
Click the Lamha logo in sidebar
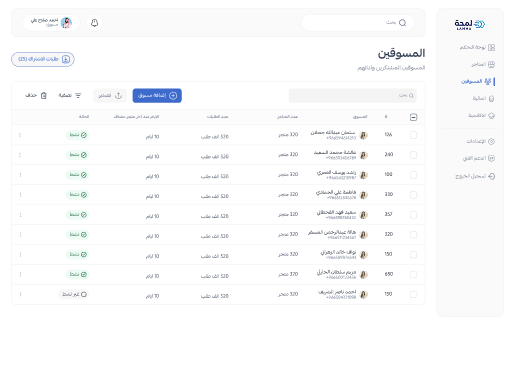pos(470,24)
